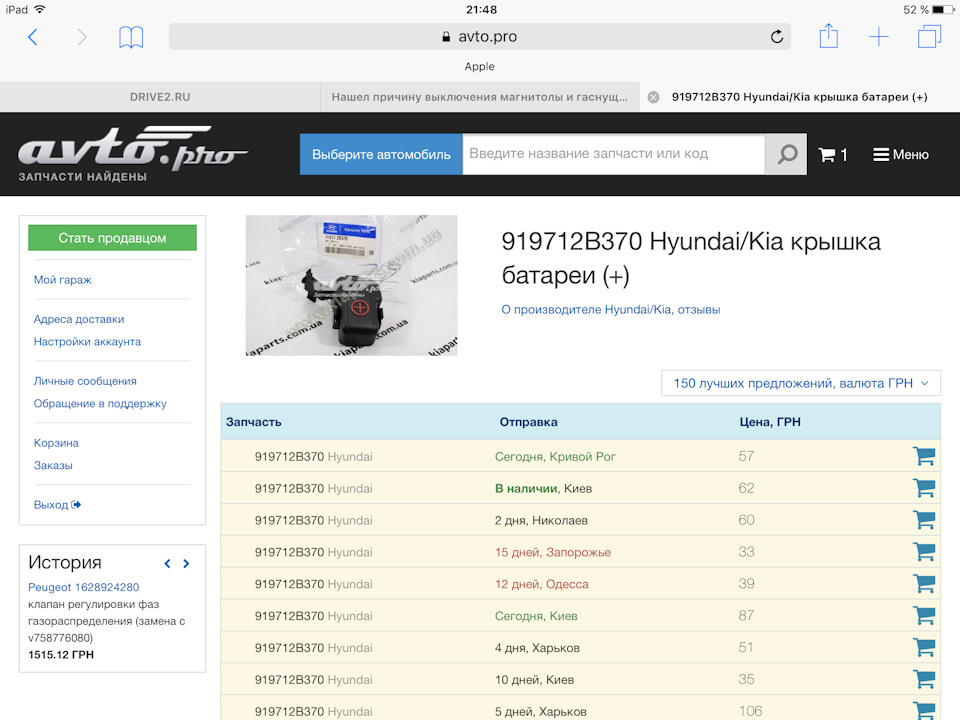Sort by 'Отправка' column header
Viewport: 960px width, 720px height.
(x=528, y=422)
